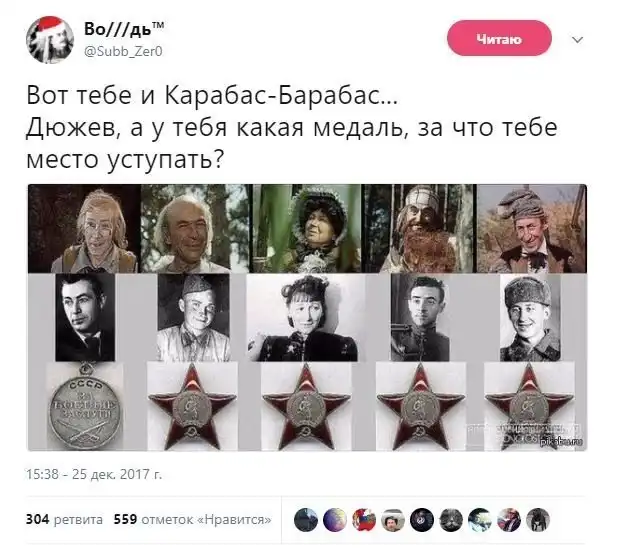Click the tweet author's profile avatar
Viewport: 620px width, 553px height.
point(50,40)
